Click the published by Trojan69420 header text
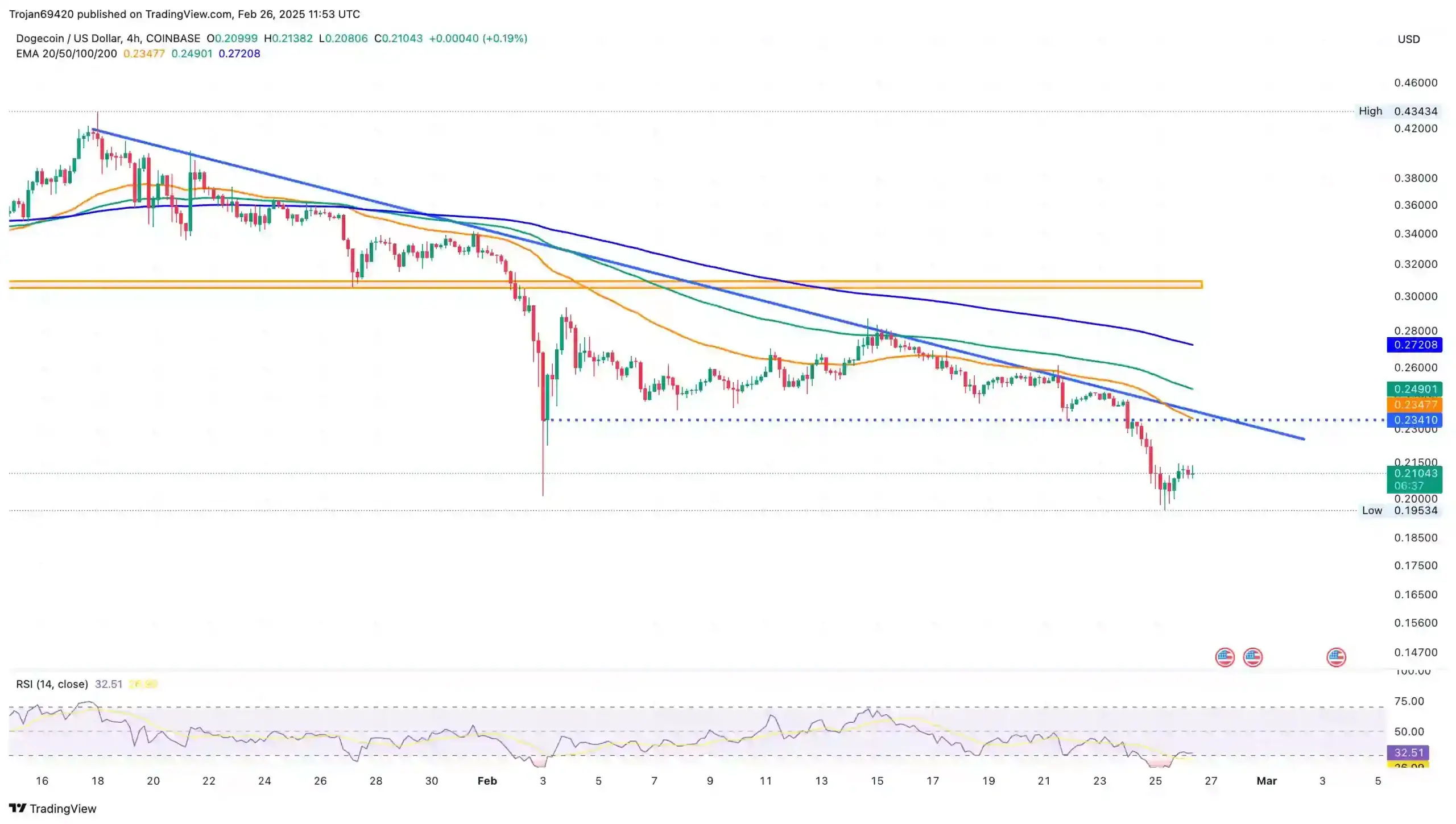Screen dimensions: 1456x824 184,14
